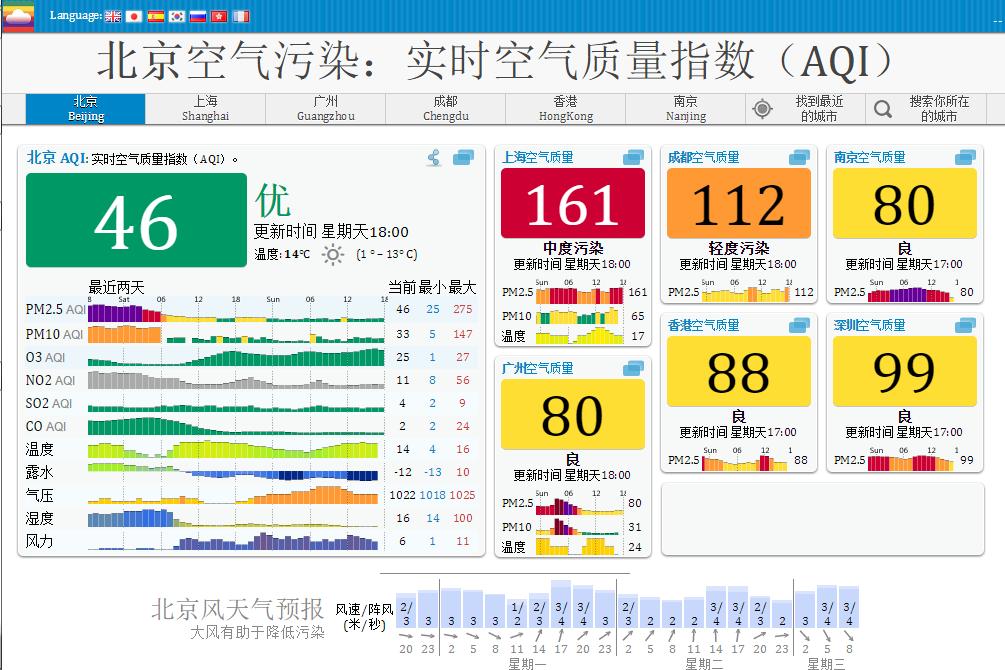Screen dimensions: 1005x670
Task: Switch language with the French flag
Action: [241, 16]
